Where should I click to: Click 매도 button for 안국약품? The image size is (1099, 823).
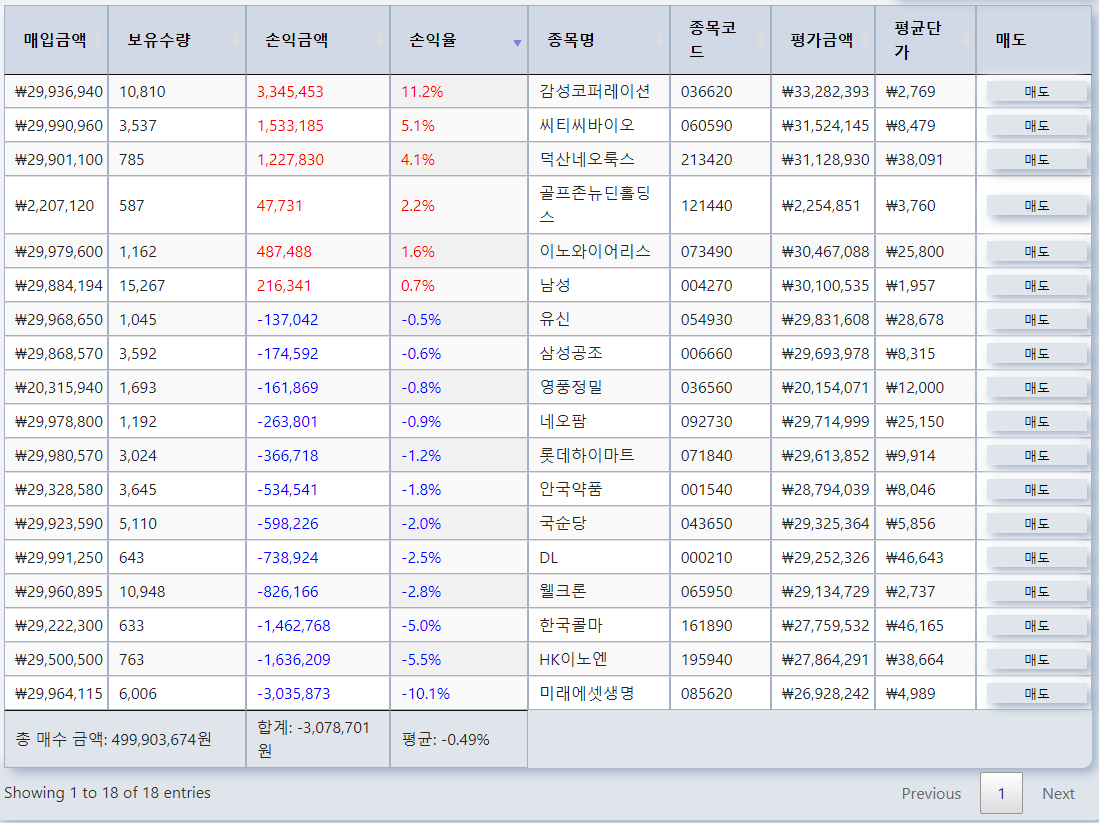(x=1037, y=489)
